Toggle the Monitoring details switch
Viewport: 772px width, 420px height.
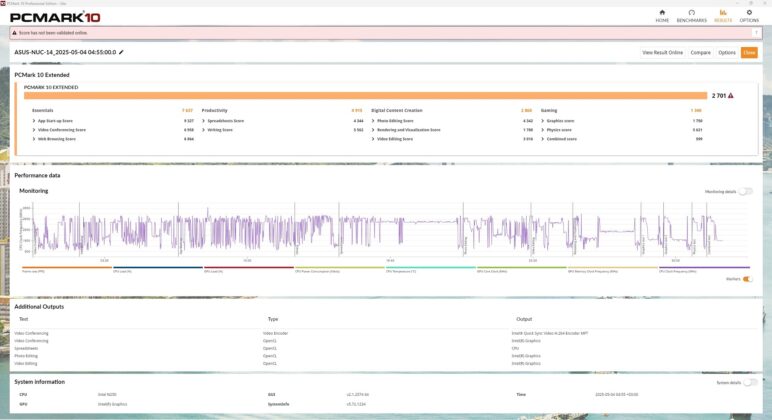(745, 192)
